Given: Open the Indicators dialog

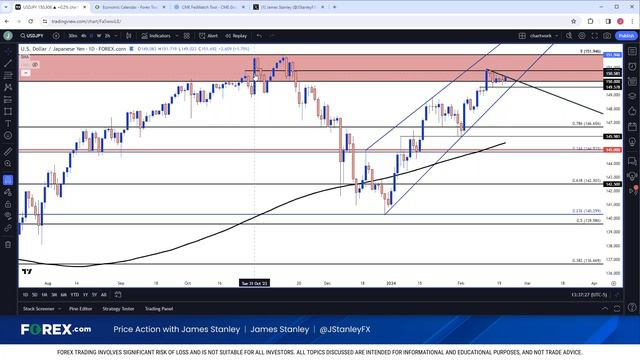Looking at the screenshot, I should tap(156, 36).
